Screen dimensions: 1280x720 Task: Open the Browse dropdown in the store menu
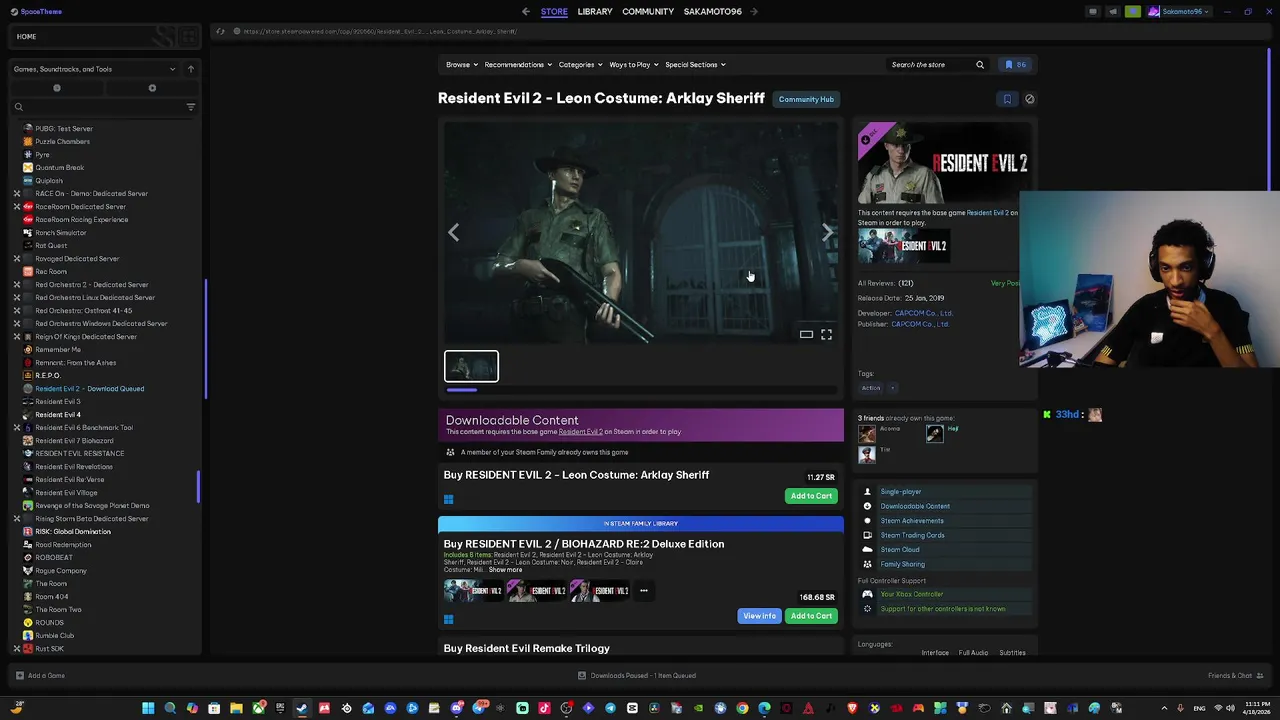coord(462,65)
